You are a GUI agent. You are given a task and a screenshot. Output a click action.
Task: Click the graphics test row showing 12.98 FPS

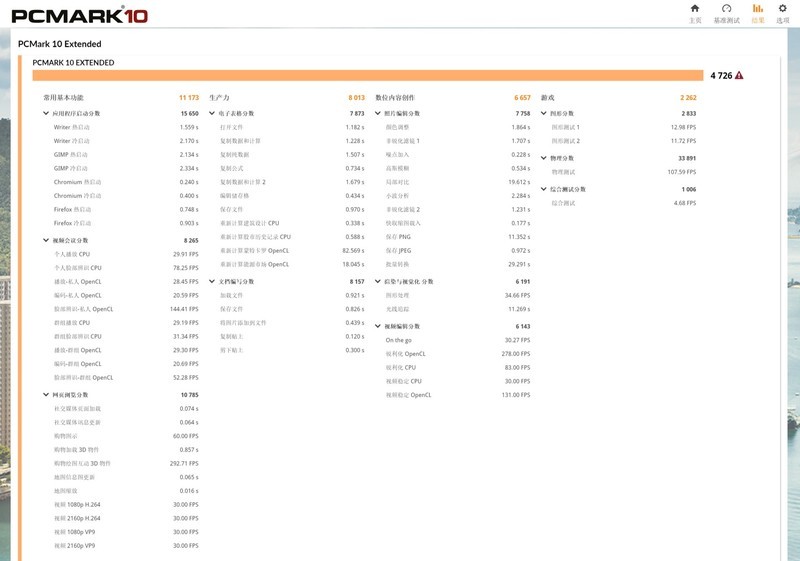pyautogui.click(x=623, y=127)
